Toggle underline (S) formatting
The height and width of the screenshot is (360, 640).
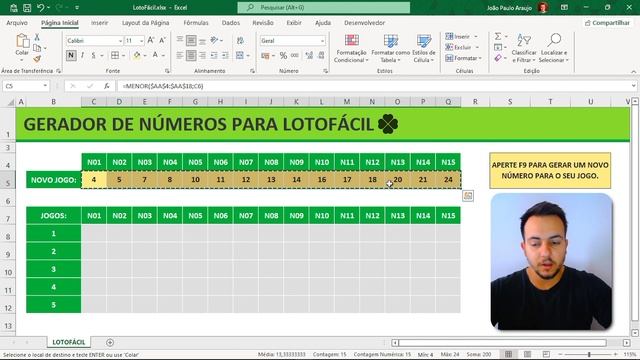click(93, 55)
